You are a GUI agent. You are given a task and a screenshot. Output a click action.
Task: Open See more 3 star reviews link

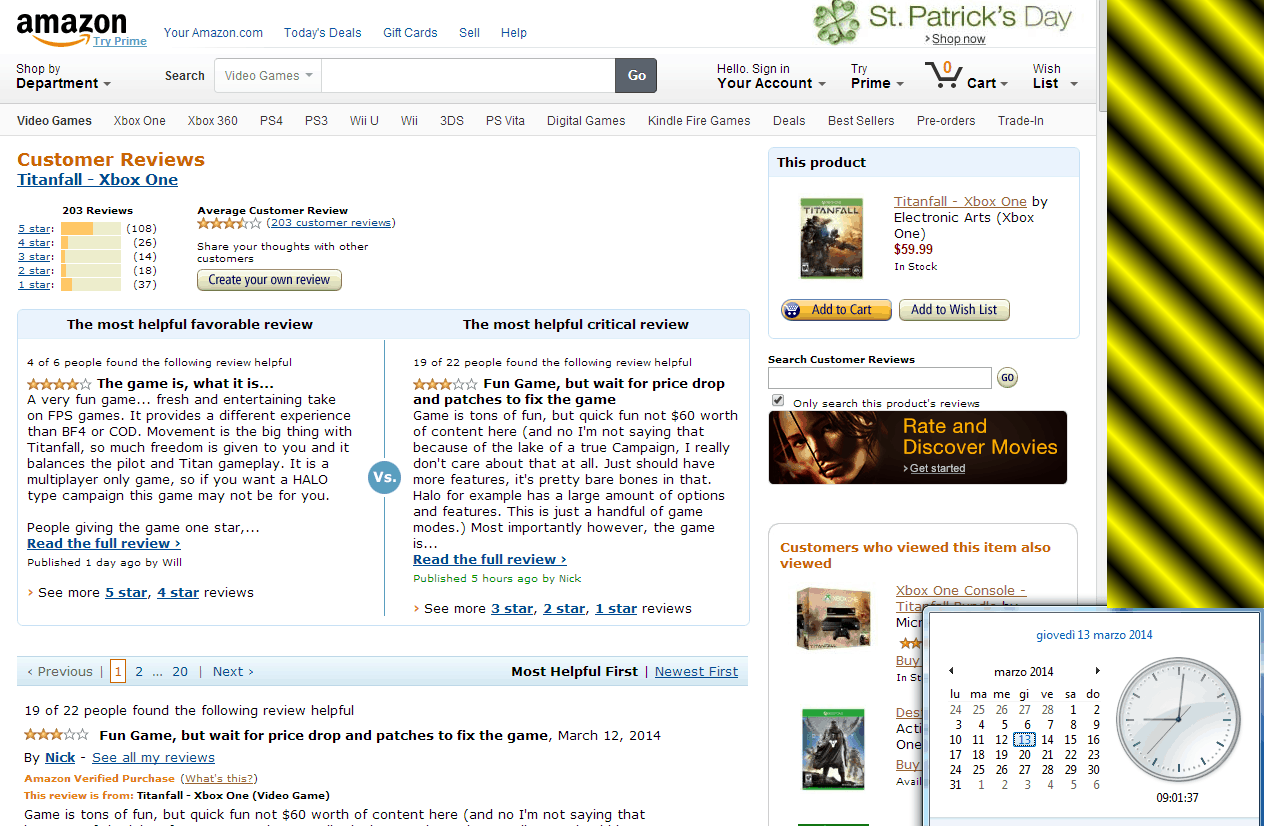coord(511,609)
